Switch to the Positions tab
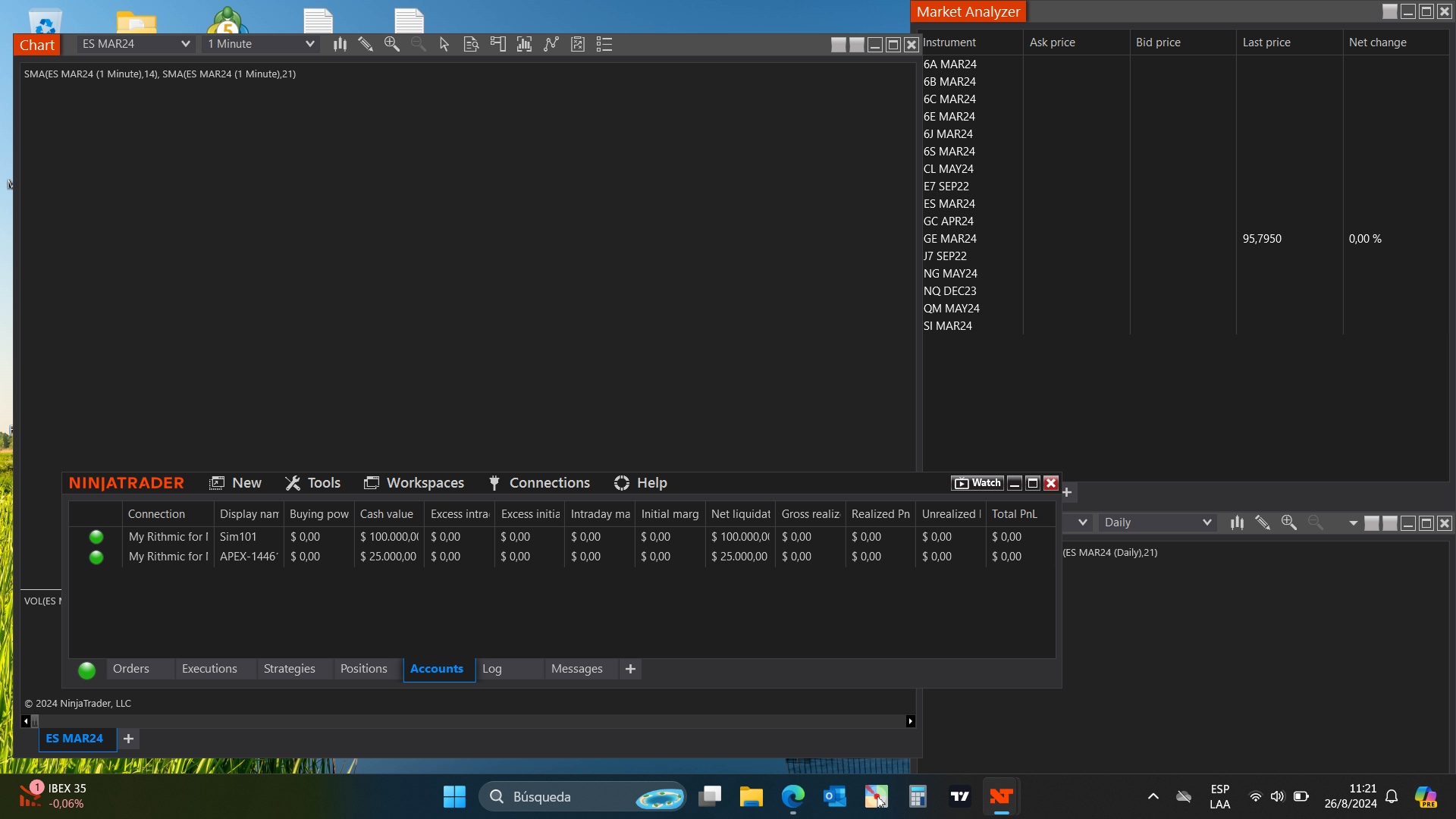 click(363, 669)
